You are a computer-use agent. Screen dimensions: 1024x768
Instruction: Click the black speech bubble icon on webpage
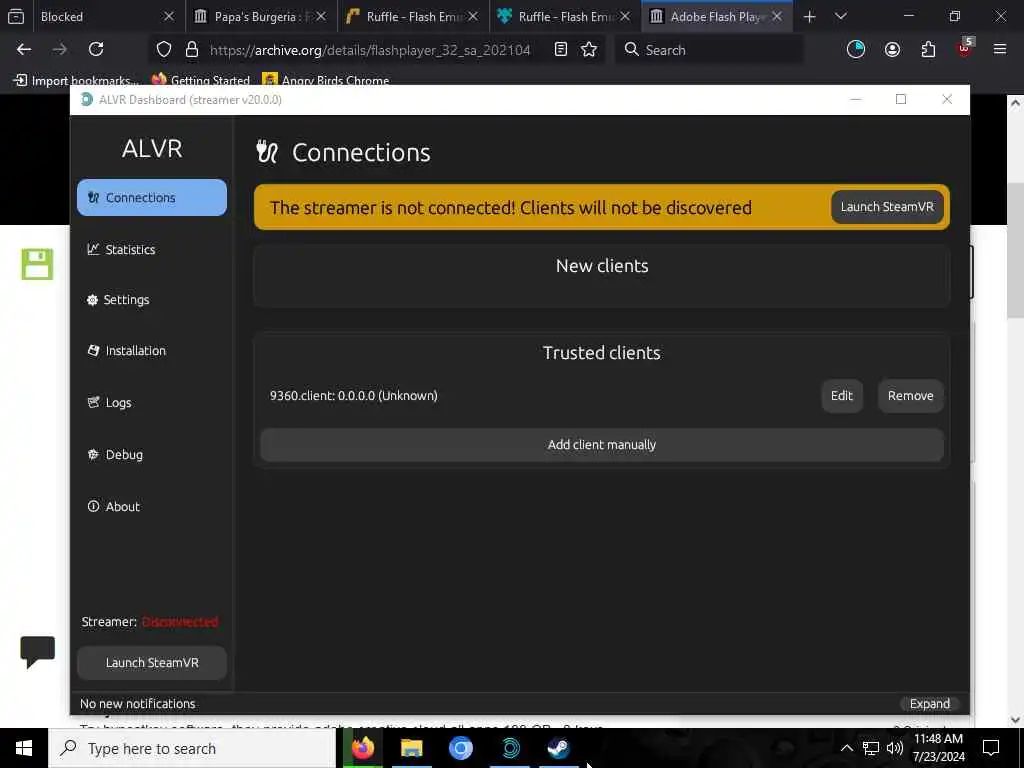click(x=37, y=652)
